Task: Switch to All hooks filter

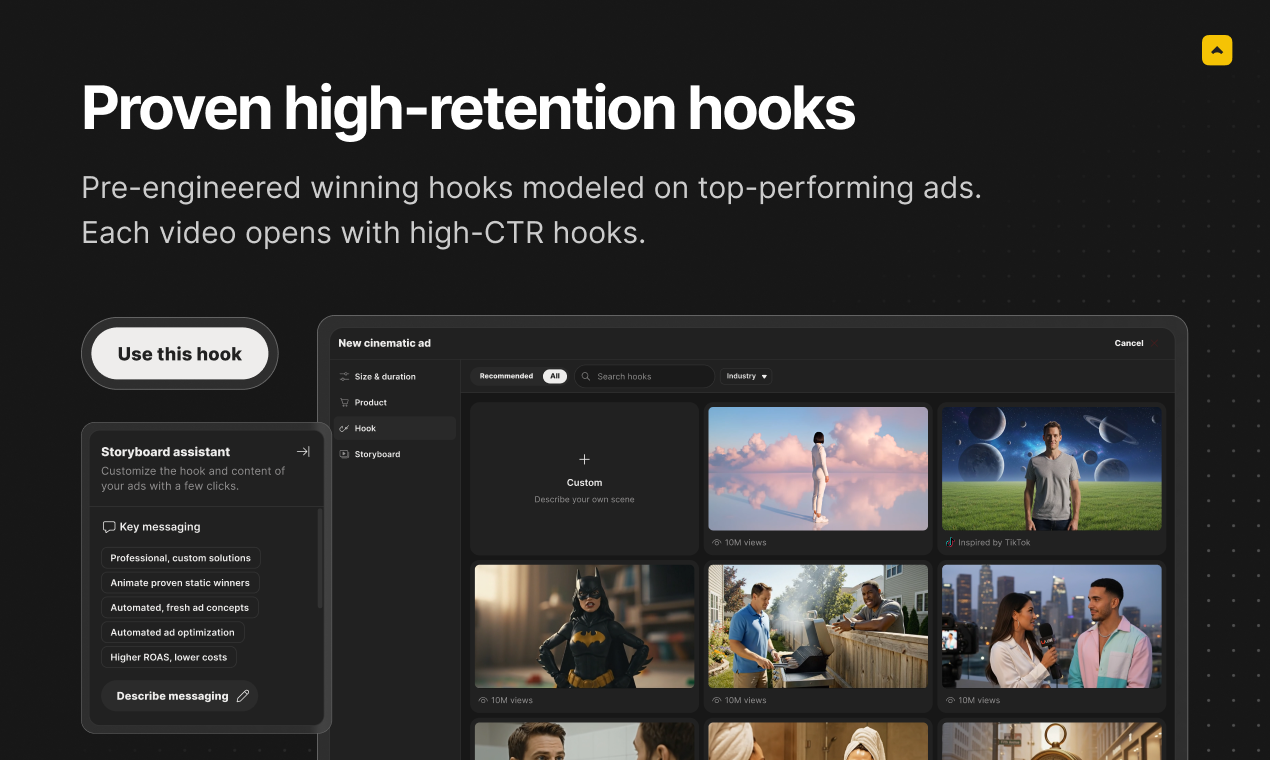Action: coord(555,376)
